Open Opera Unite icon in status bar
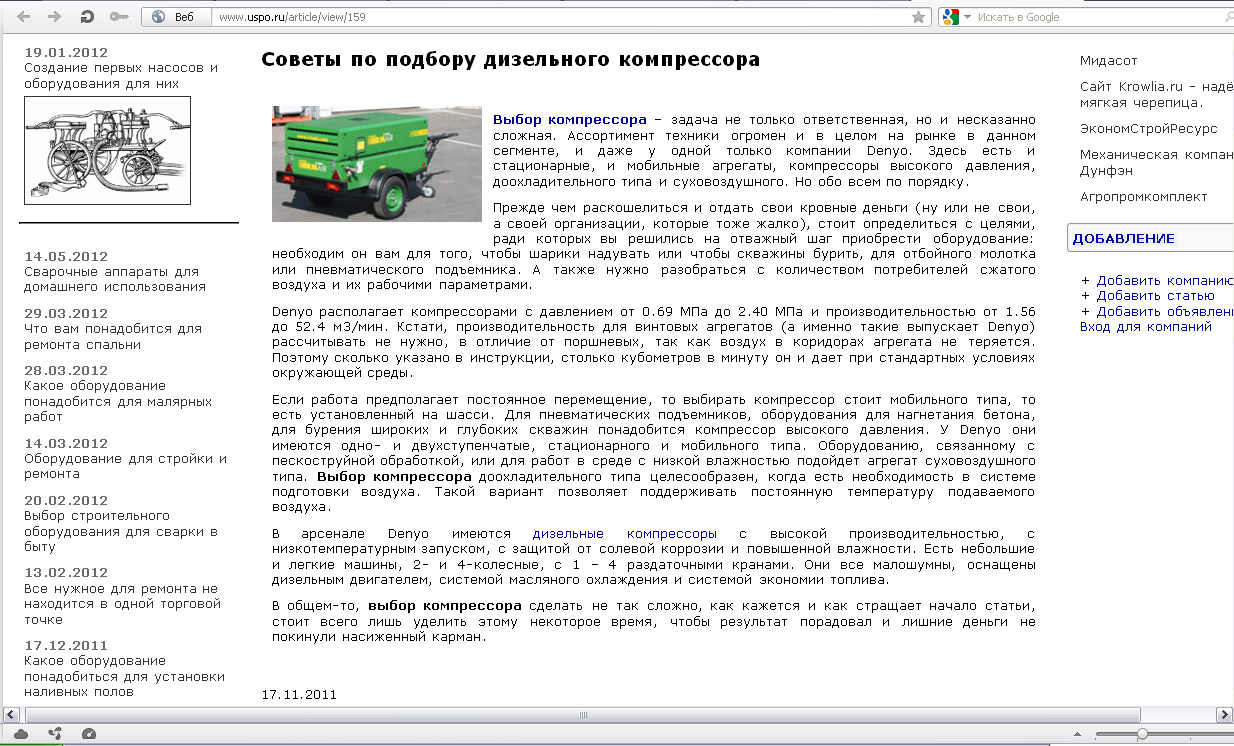 coord(55,734)
